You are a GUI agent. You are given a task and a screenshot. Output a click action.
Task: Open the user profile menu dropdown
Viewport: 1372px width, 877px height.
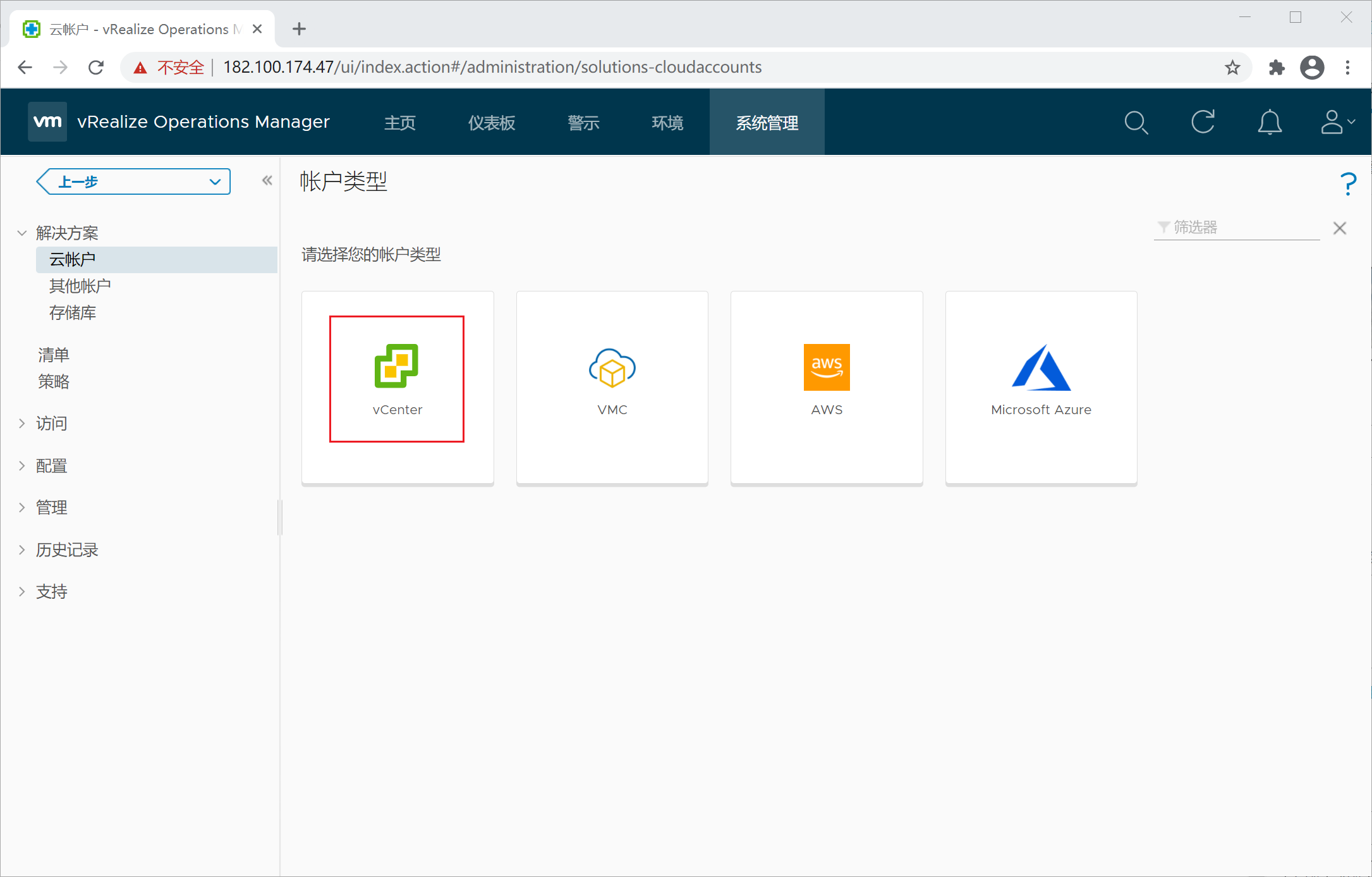point(1337,122)
